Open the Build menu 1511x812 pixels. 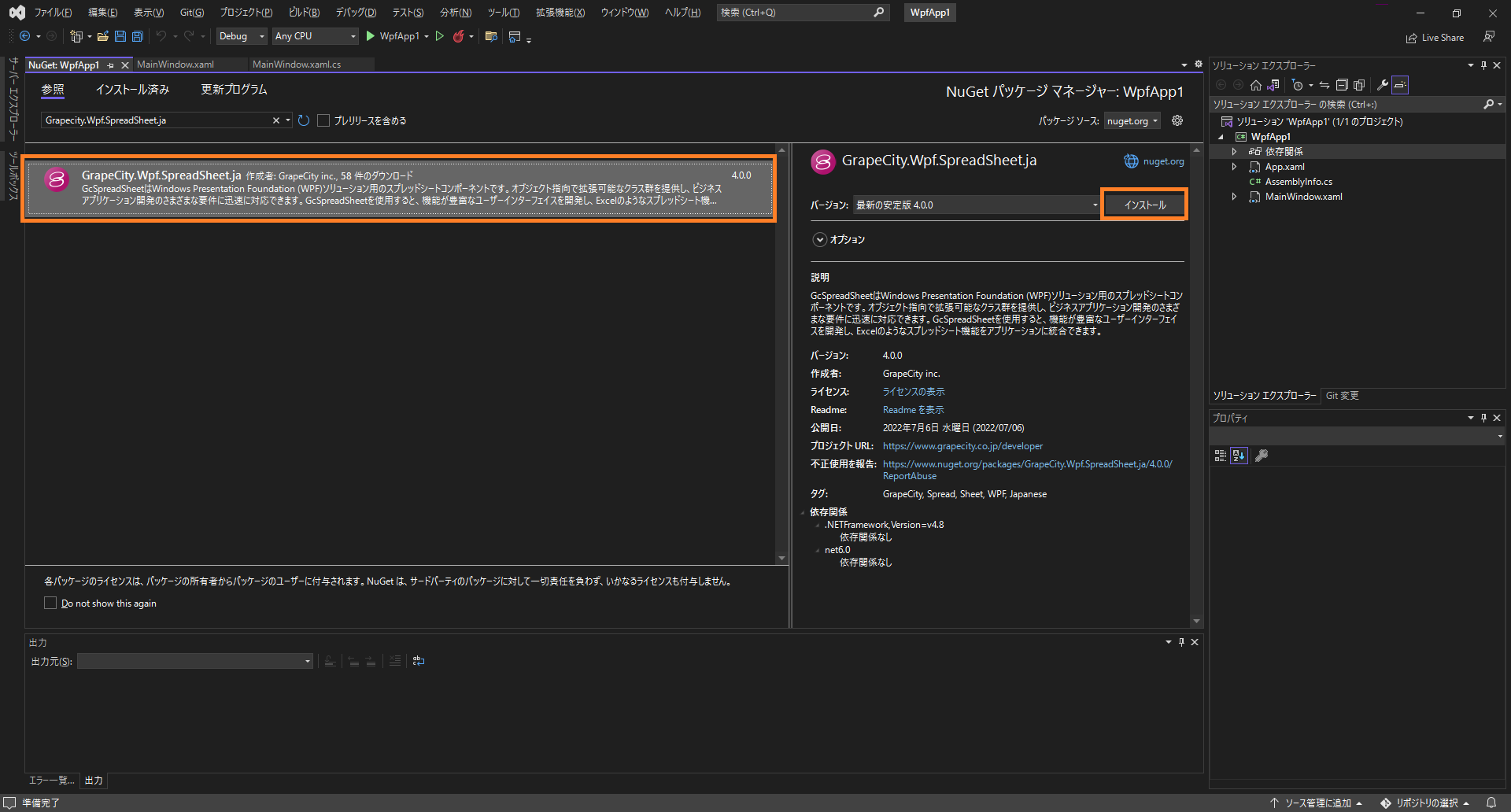[304, 13]
